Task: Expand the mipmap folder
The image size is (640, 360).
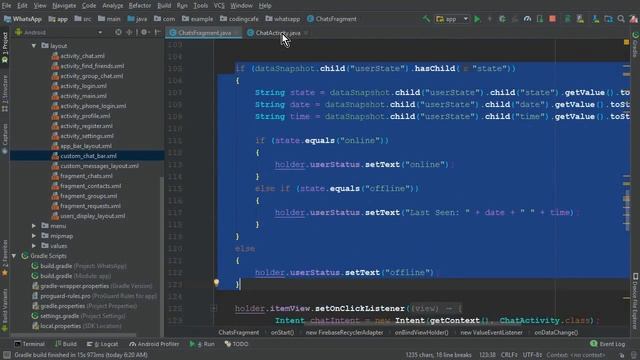Action: 34,236
